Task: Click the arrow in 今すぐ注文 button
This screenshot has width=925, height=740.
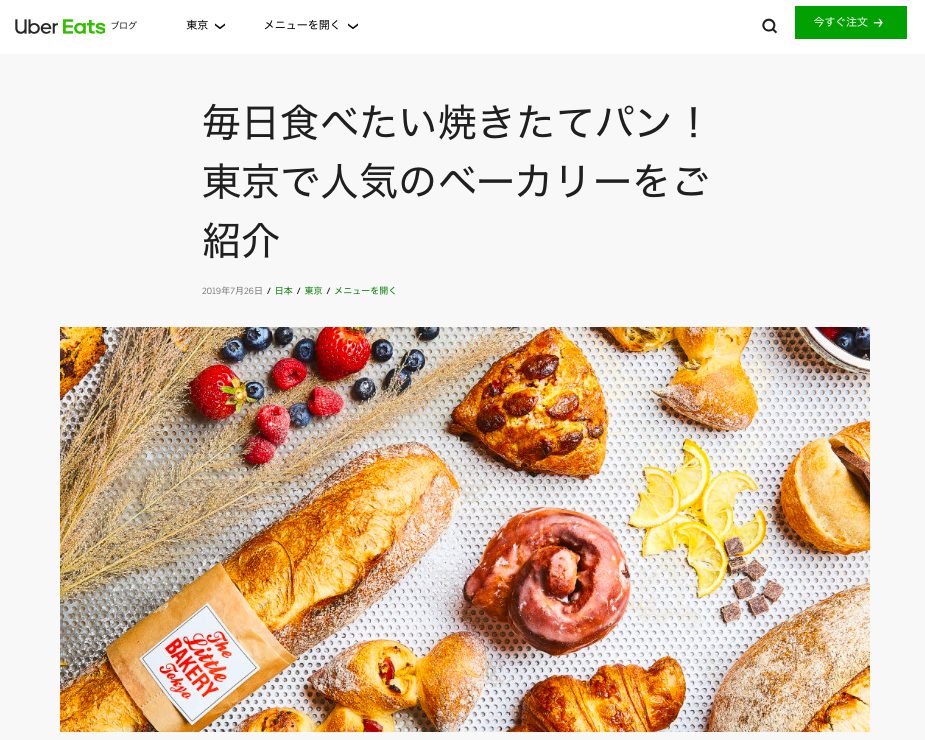Action: pos(878,23)
